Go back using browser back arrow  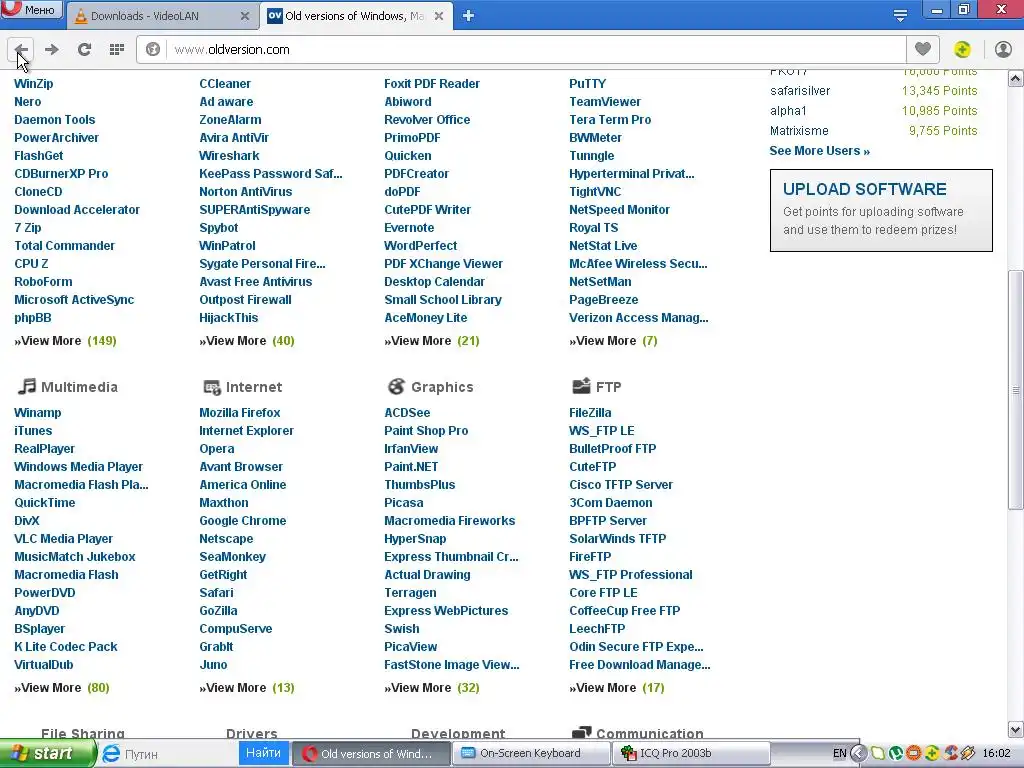click(x=21, y=50)
